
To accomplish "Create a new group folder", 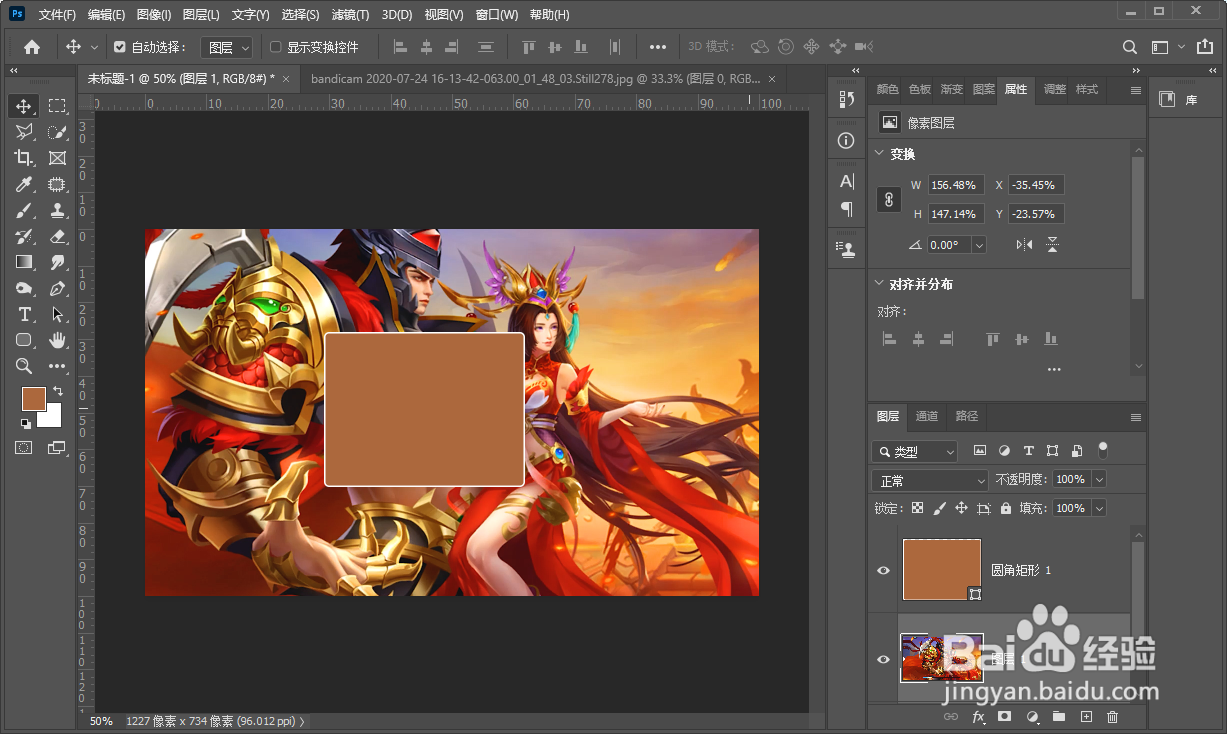I will click(x=1059, y=717).
